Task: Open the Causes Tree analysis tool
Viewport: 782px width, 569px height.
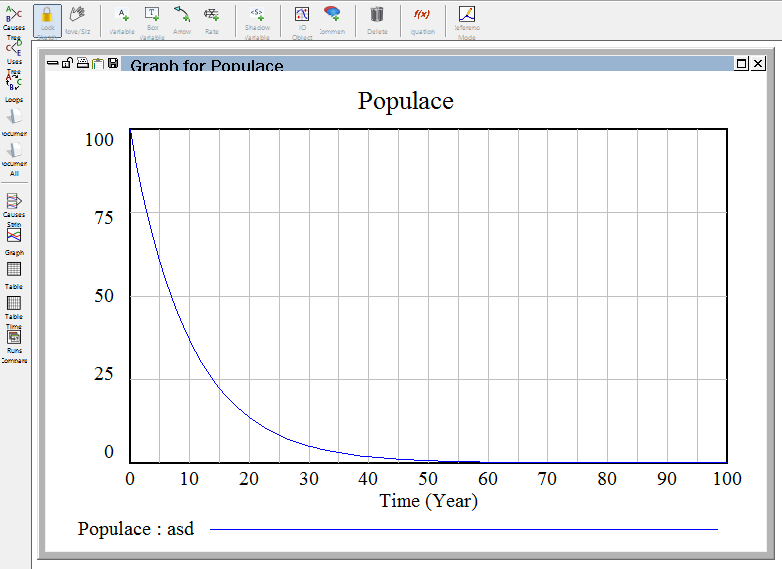Action: pos(14,18)
